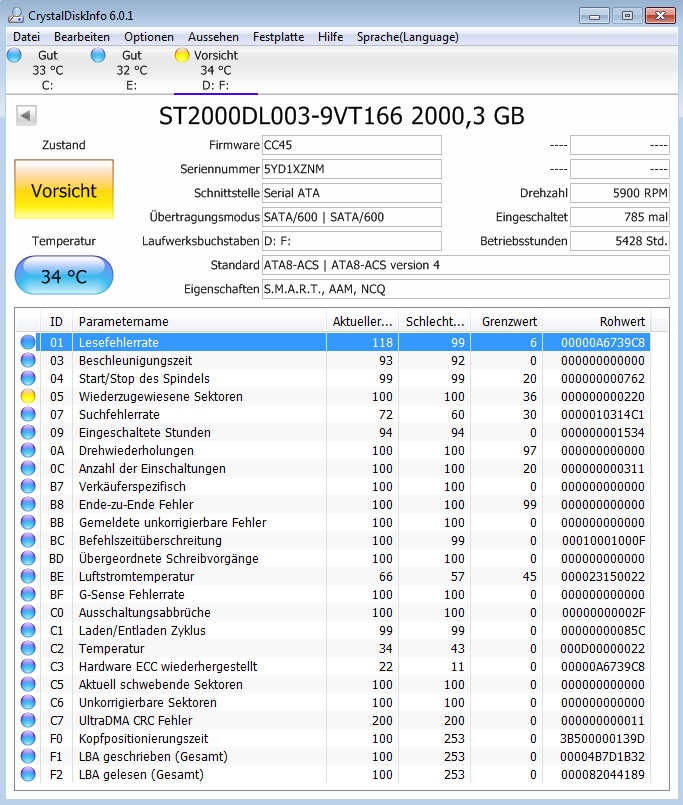
Task: Click status orb of Anzahl der Einschaltungen
Action: pyautogui.click(x=28, y=468)
